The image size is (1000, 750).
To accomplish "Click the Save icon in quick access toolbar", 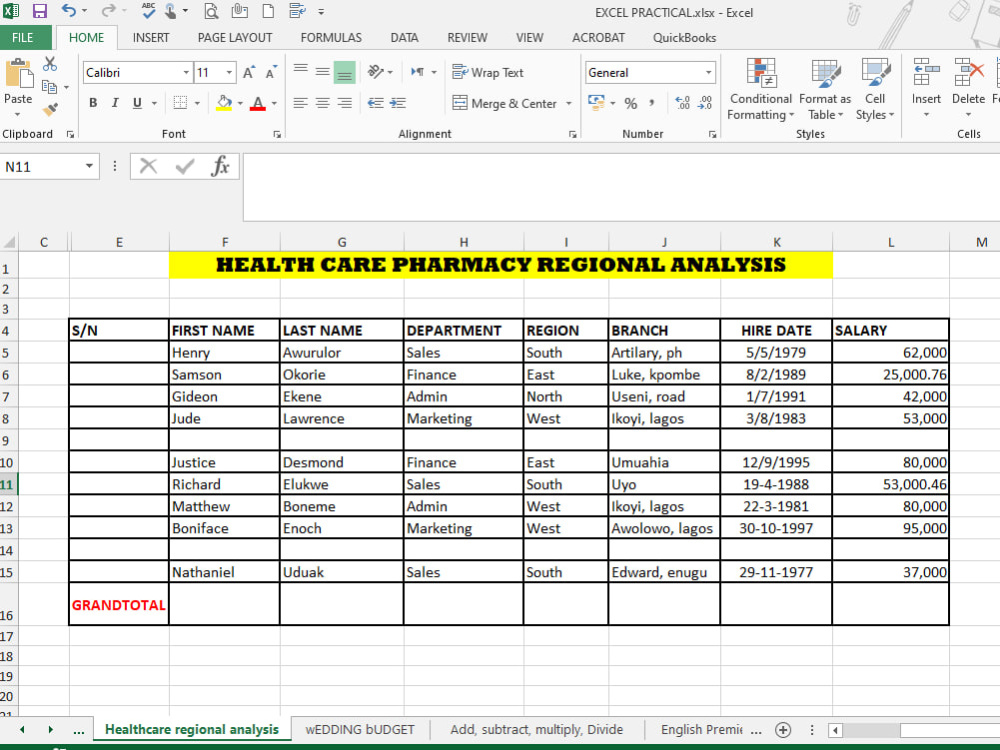I will 40,11.
